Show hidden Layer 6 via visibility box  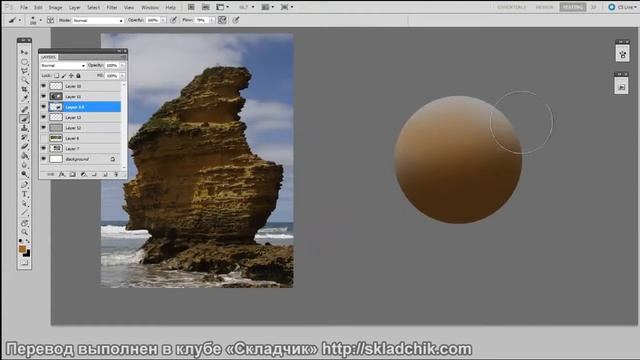coord(44,138)
